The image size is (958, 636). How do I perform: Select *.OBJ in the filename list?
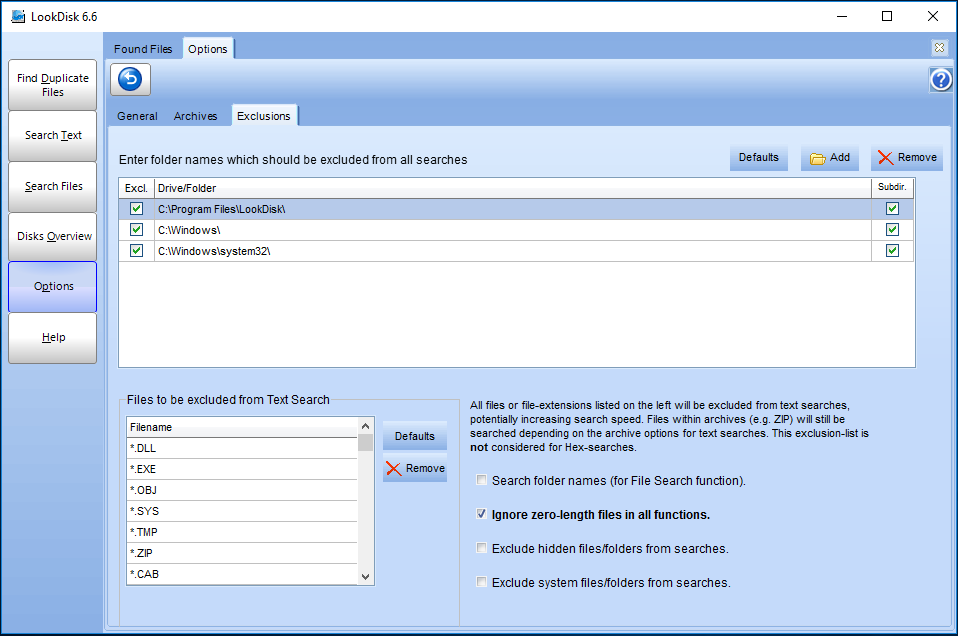tap(242, 490)
